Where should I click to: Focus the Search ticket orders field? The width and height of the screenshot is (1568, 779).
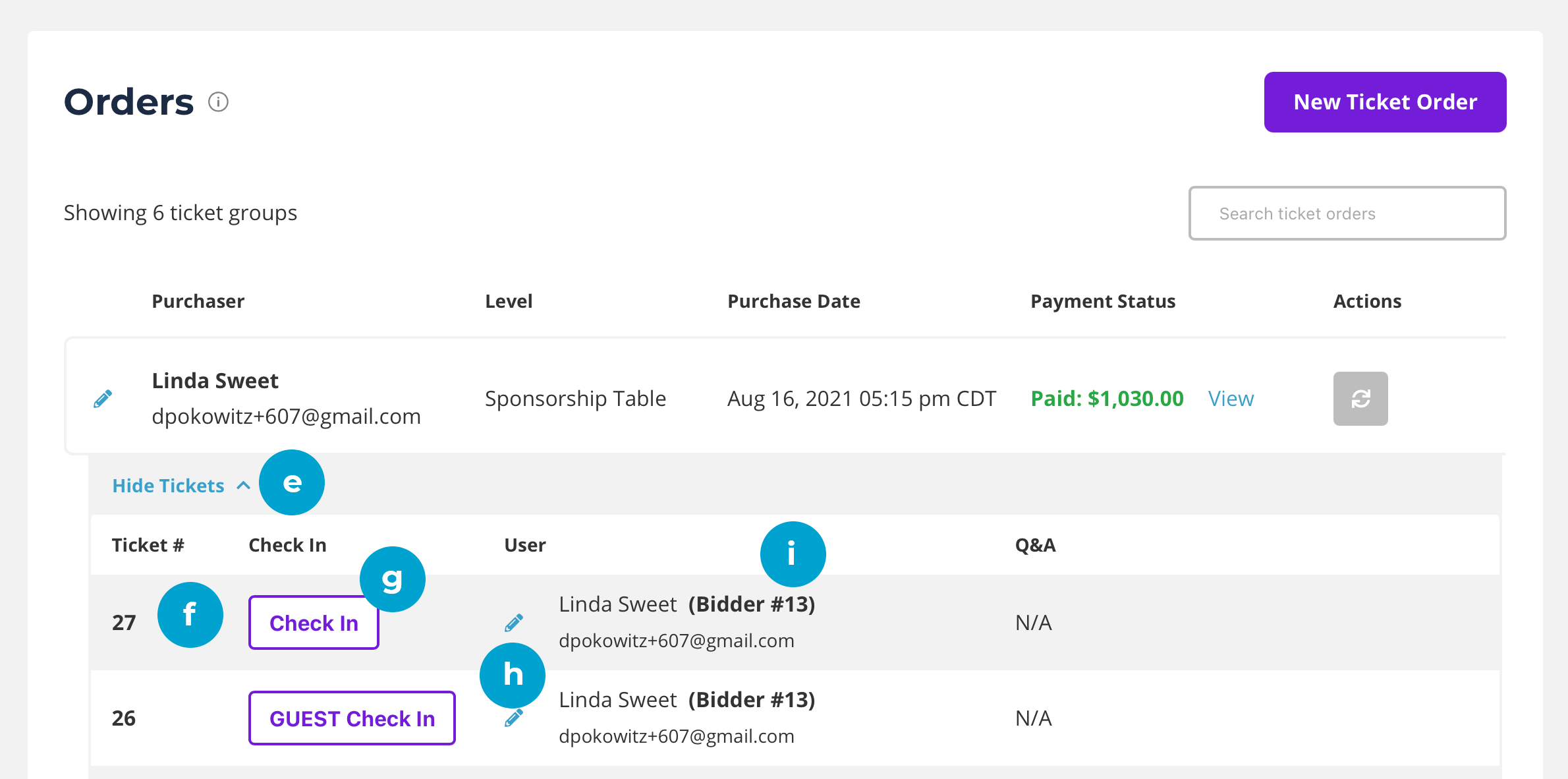(1347, 214)
